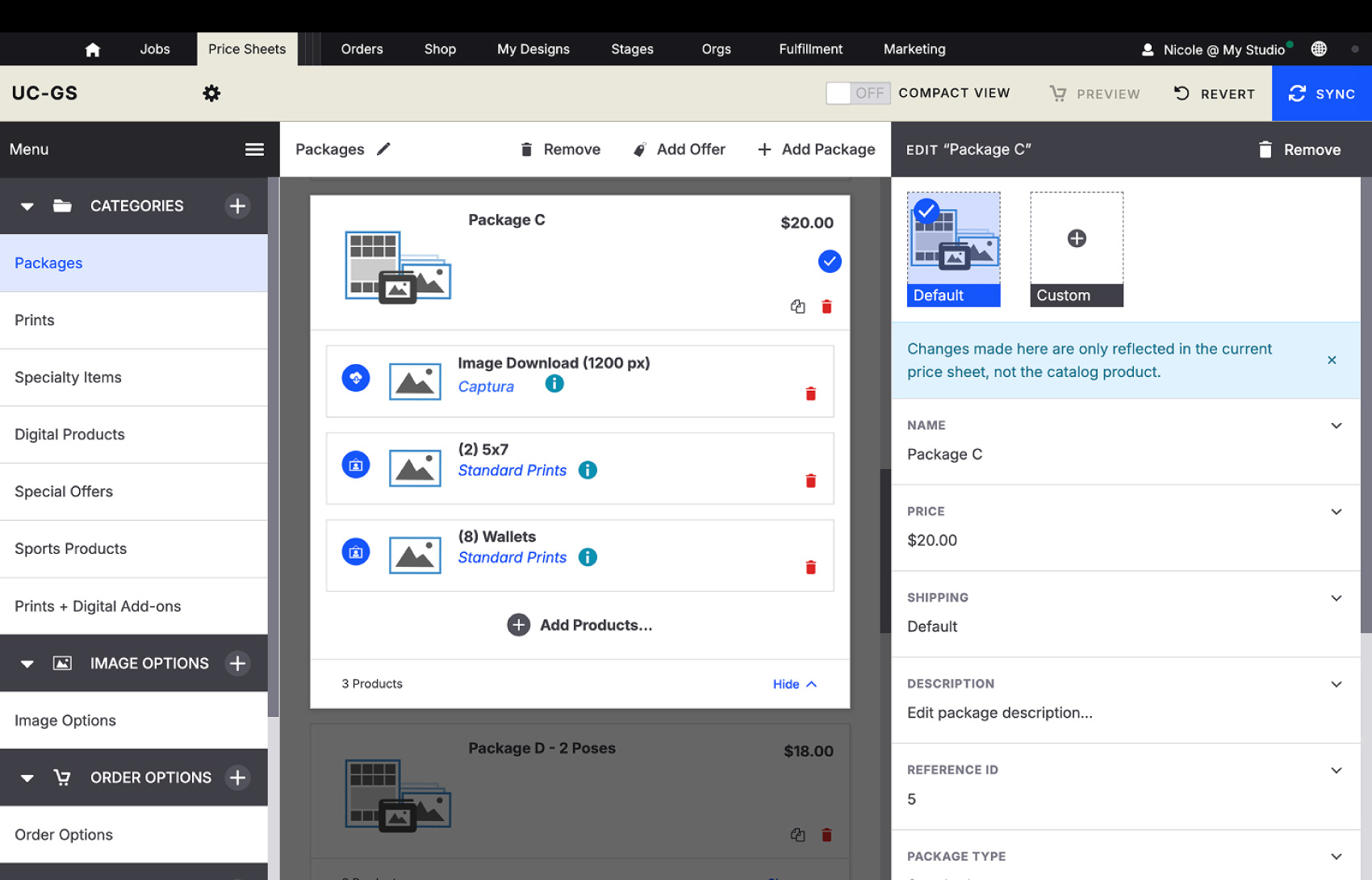Open the hamburger menu icon beside Menu

[x=254, y=149]
